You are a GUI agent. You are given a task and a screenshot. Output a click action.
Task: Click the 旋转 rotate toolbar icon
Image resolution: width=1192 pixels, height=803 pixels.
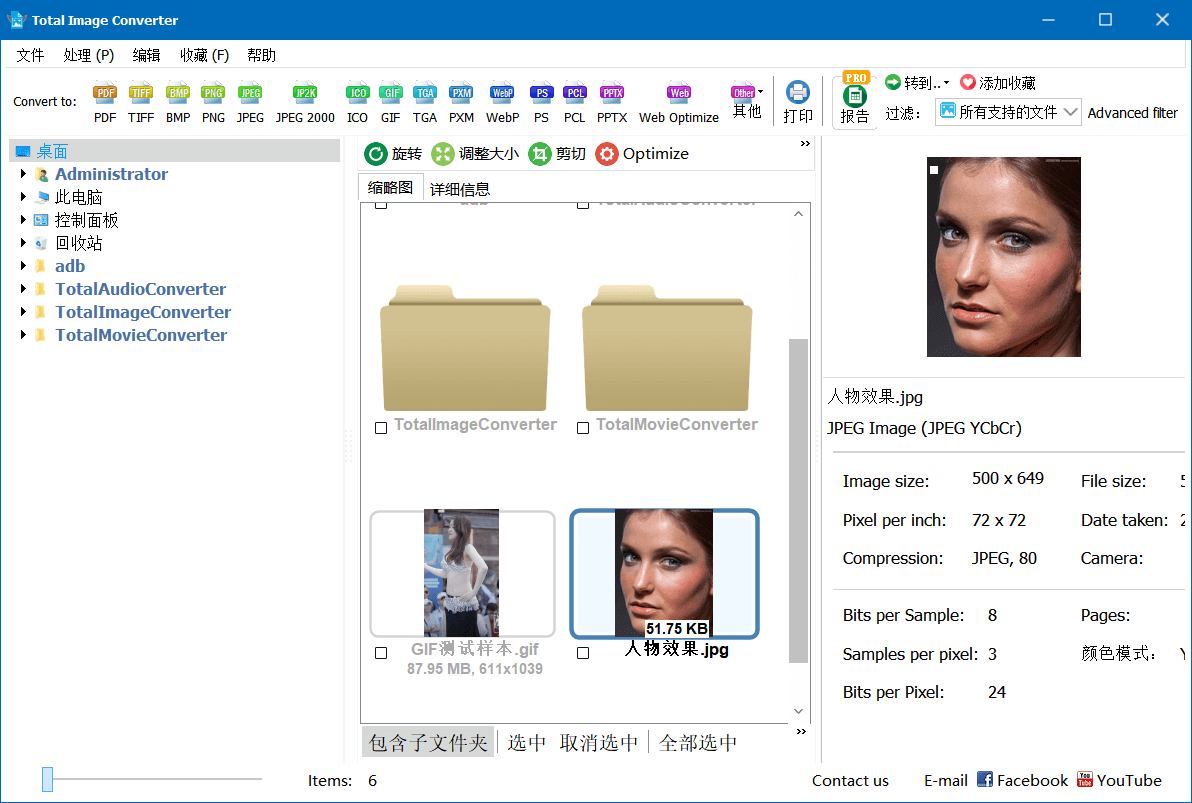(x=392, y=153)
